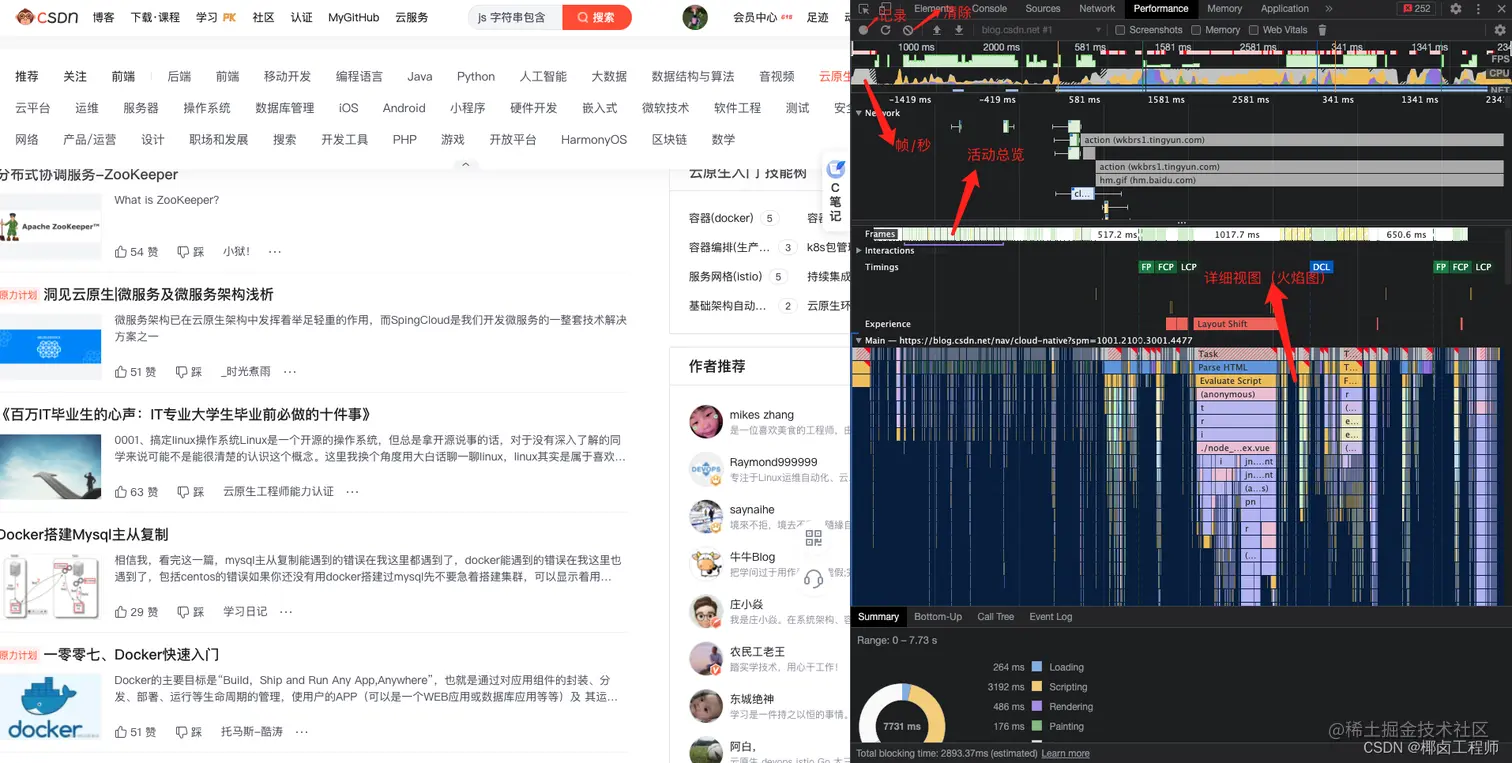Open more options on 小猷 article row

(274, 252)
